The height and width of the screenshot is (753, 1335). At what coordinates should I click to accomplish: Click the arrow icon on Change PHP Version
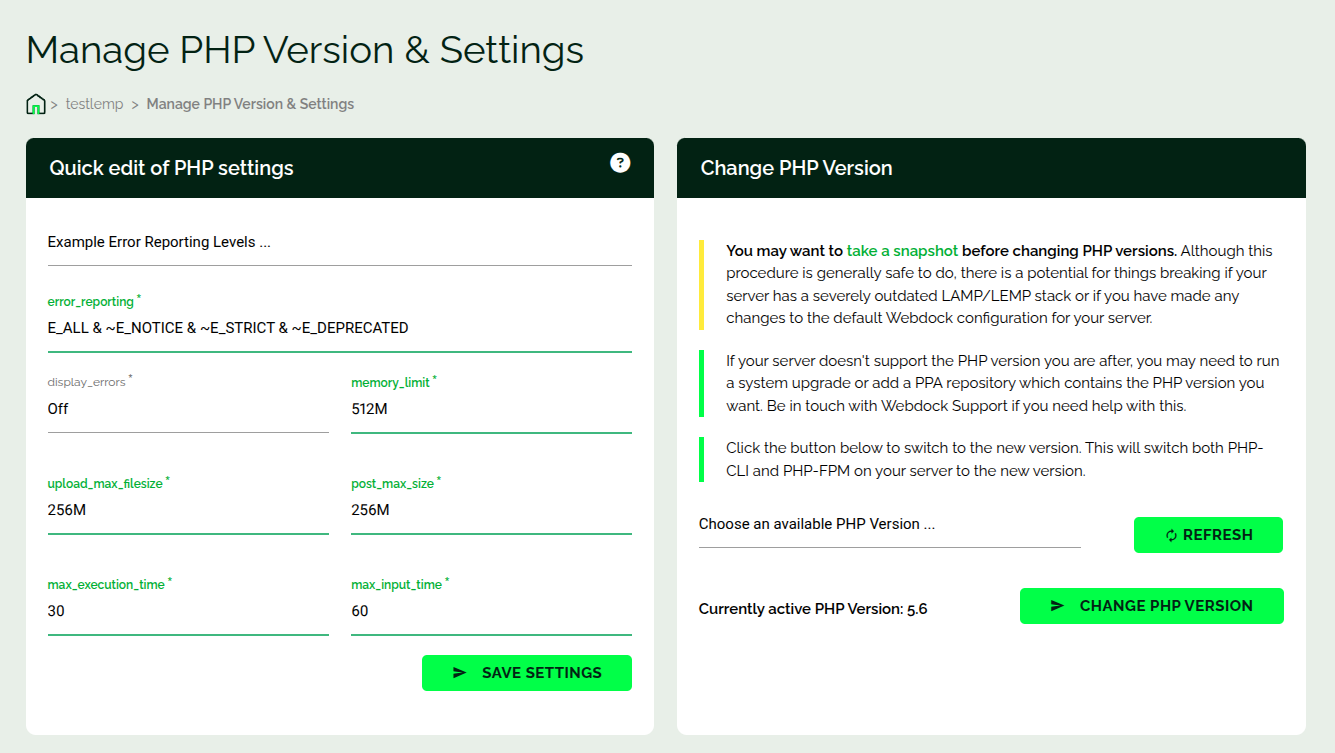[1057, 606]
